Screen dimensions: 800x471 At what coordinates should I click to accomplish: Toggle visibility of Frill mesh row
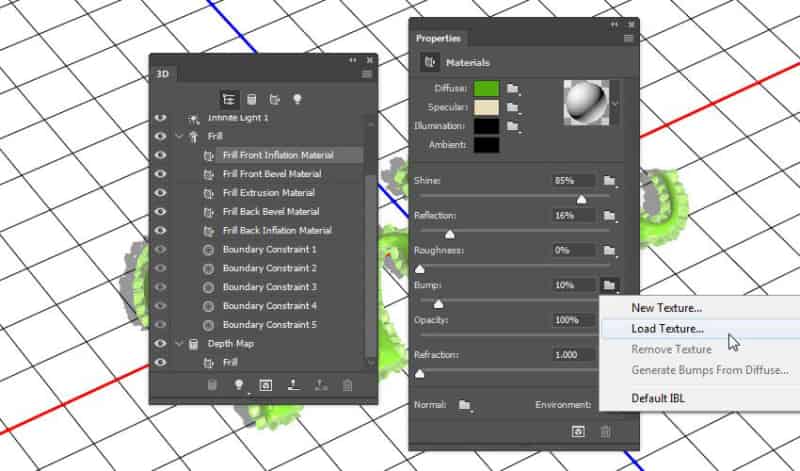pos(160,136)
